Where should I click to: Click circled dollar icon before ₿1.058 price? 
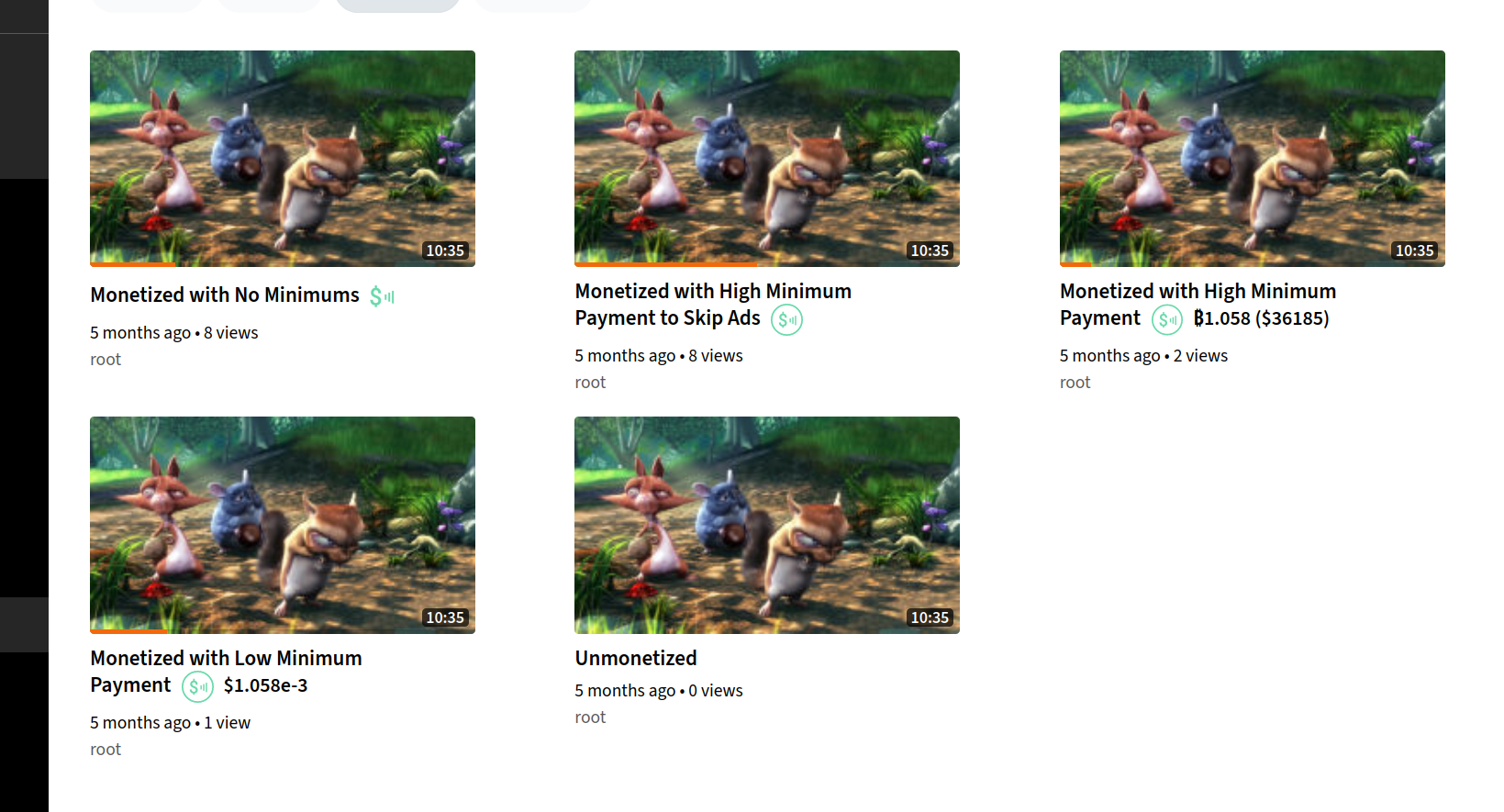[1167, 320]
